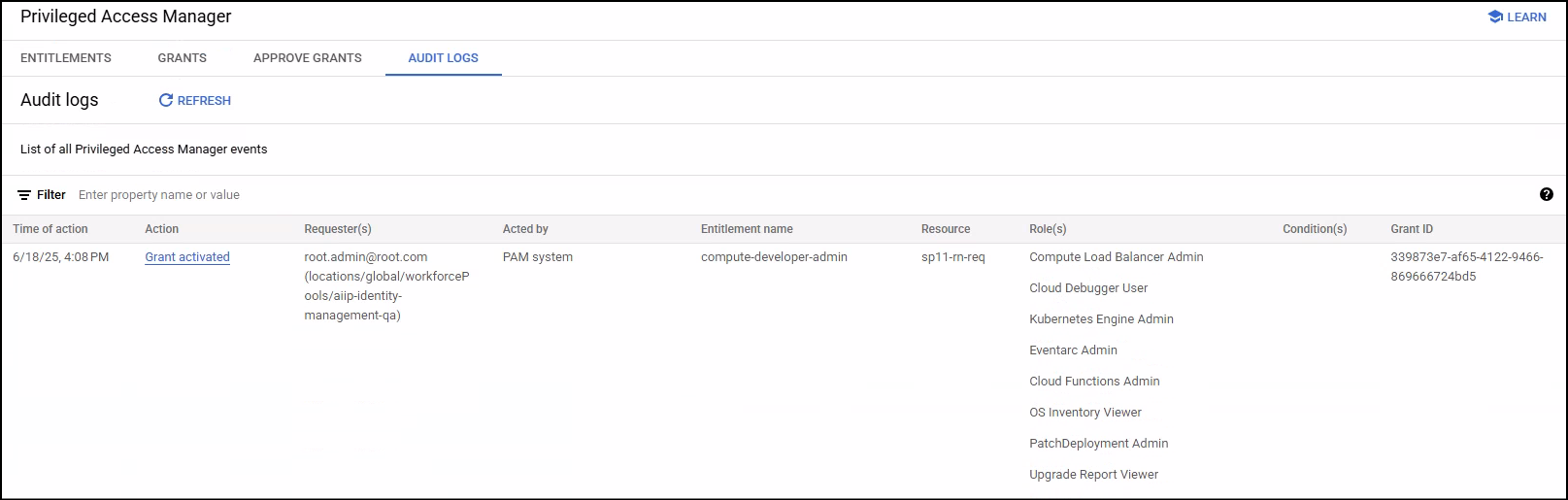The image size is (1568, 500).
Task: Click the Grant ID column header
Action: click(x=1412, y=229)
